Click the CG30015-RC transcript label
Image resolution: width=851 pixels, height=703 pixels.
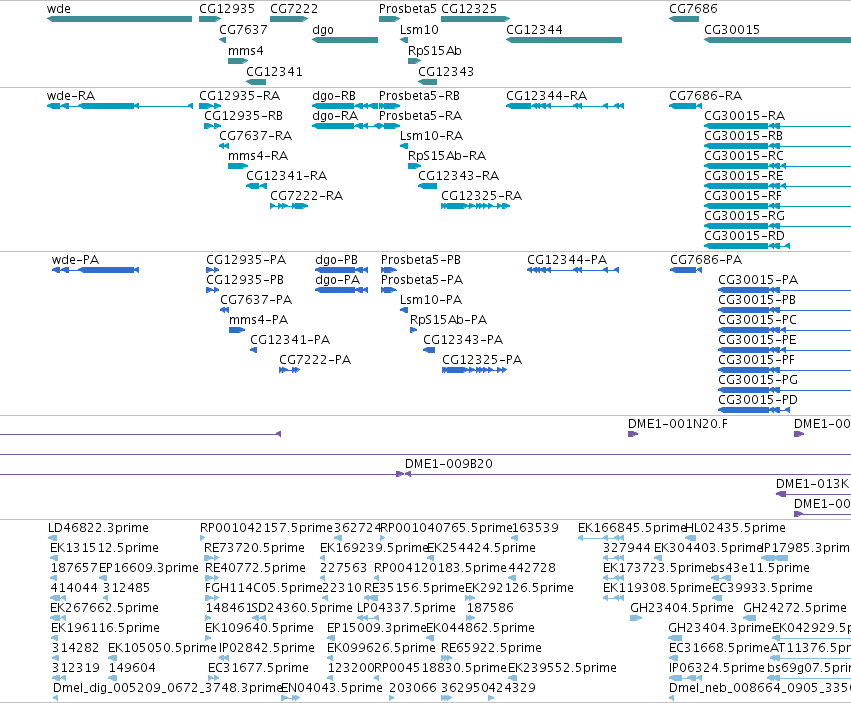pos(744,156)
